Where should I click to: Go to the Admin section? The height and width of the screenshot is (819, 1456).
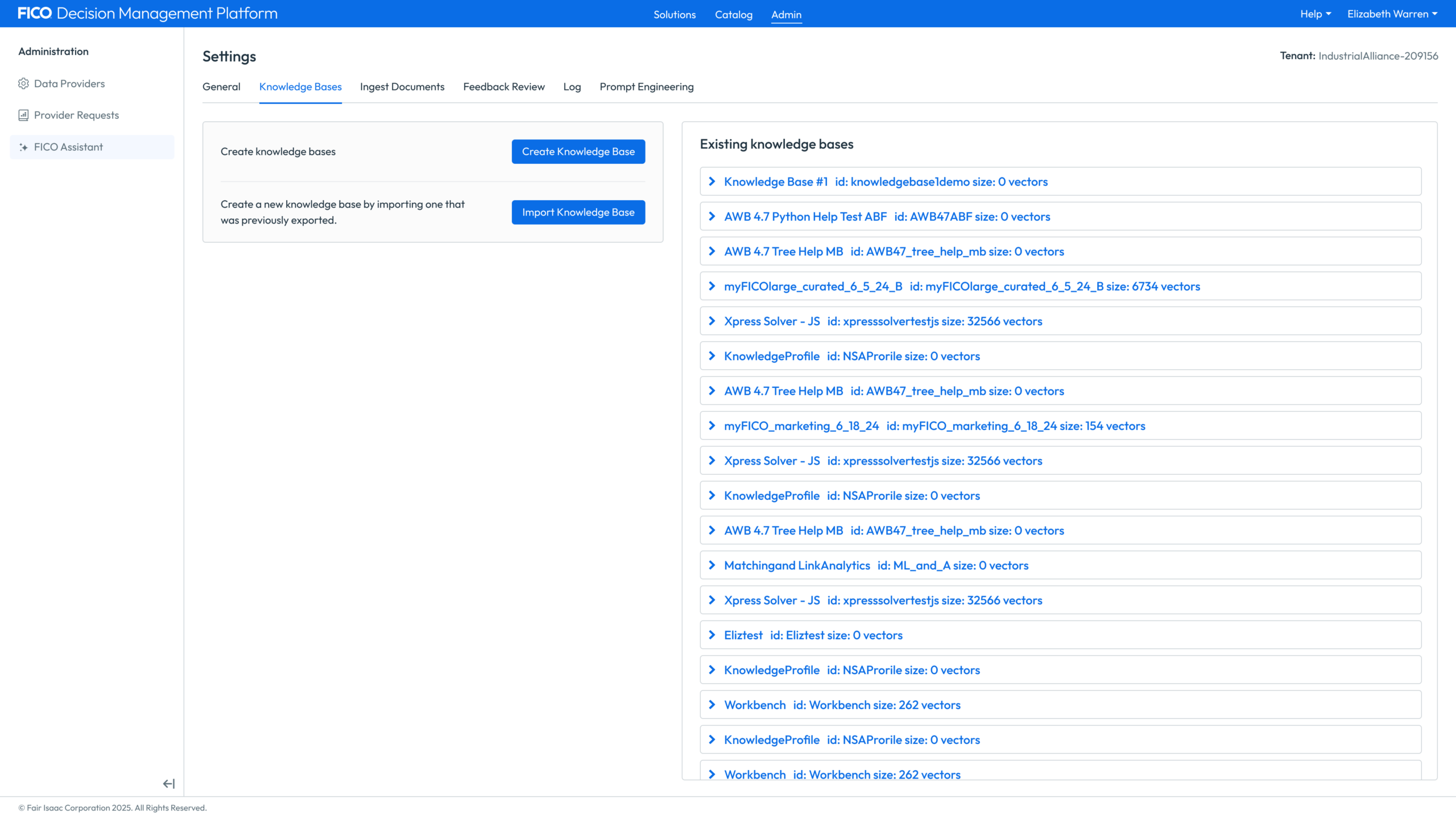786,14
